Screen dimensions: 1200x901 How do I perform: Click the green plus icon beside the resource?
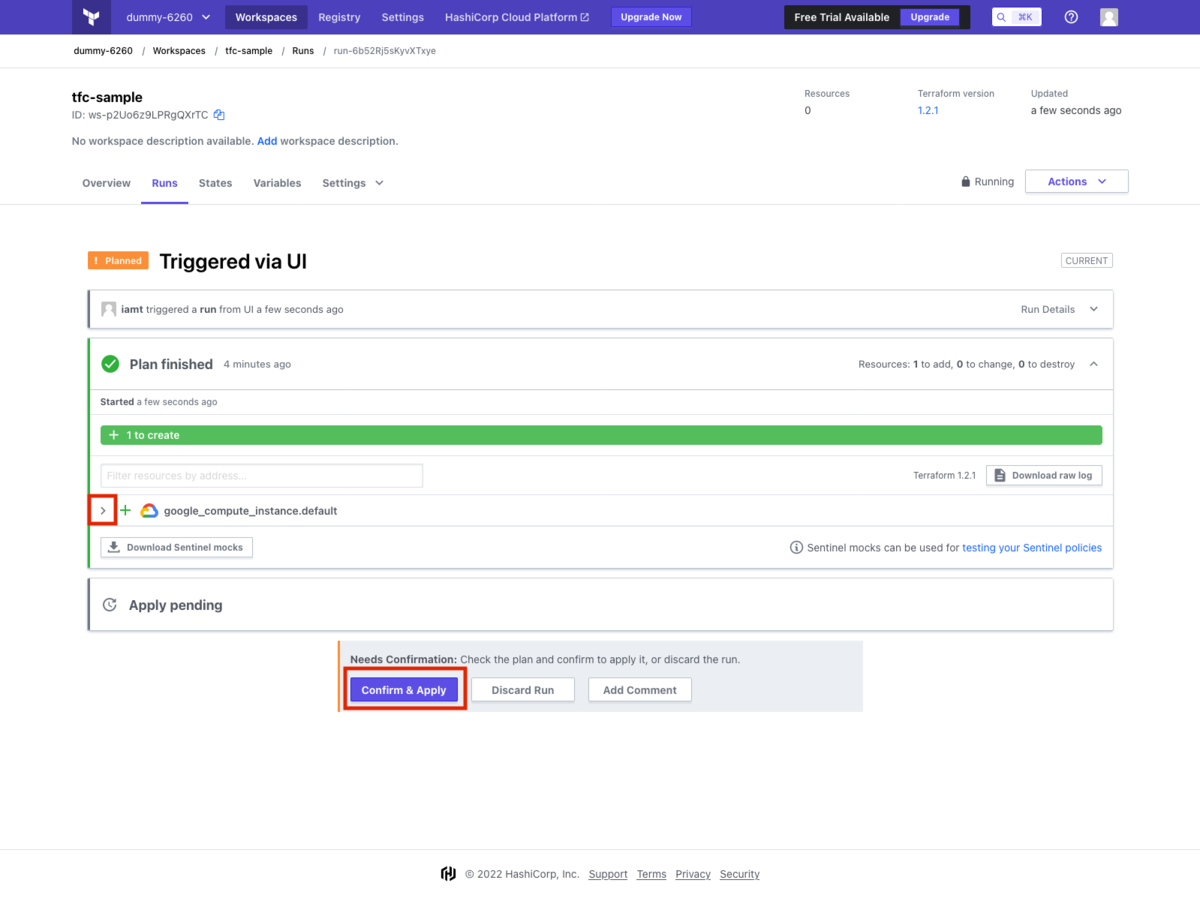[126, 511]
